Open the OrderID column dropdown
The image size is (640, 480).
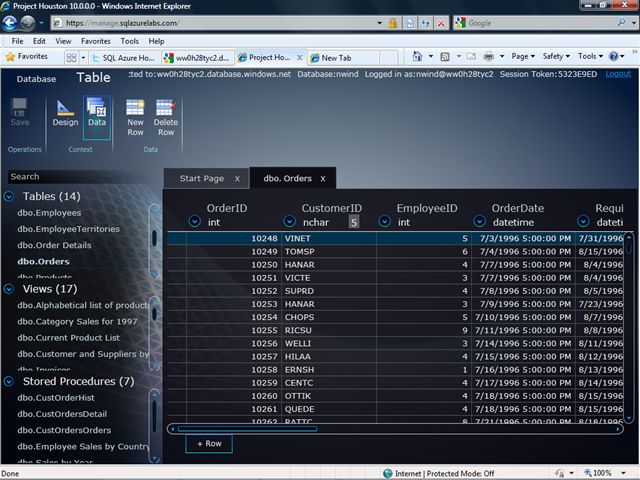[195, 221]
